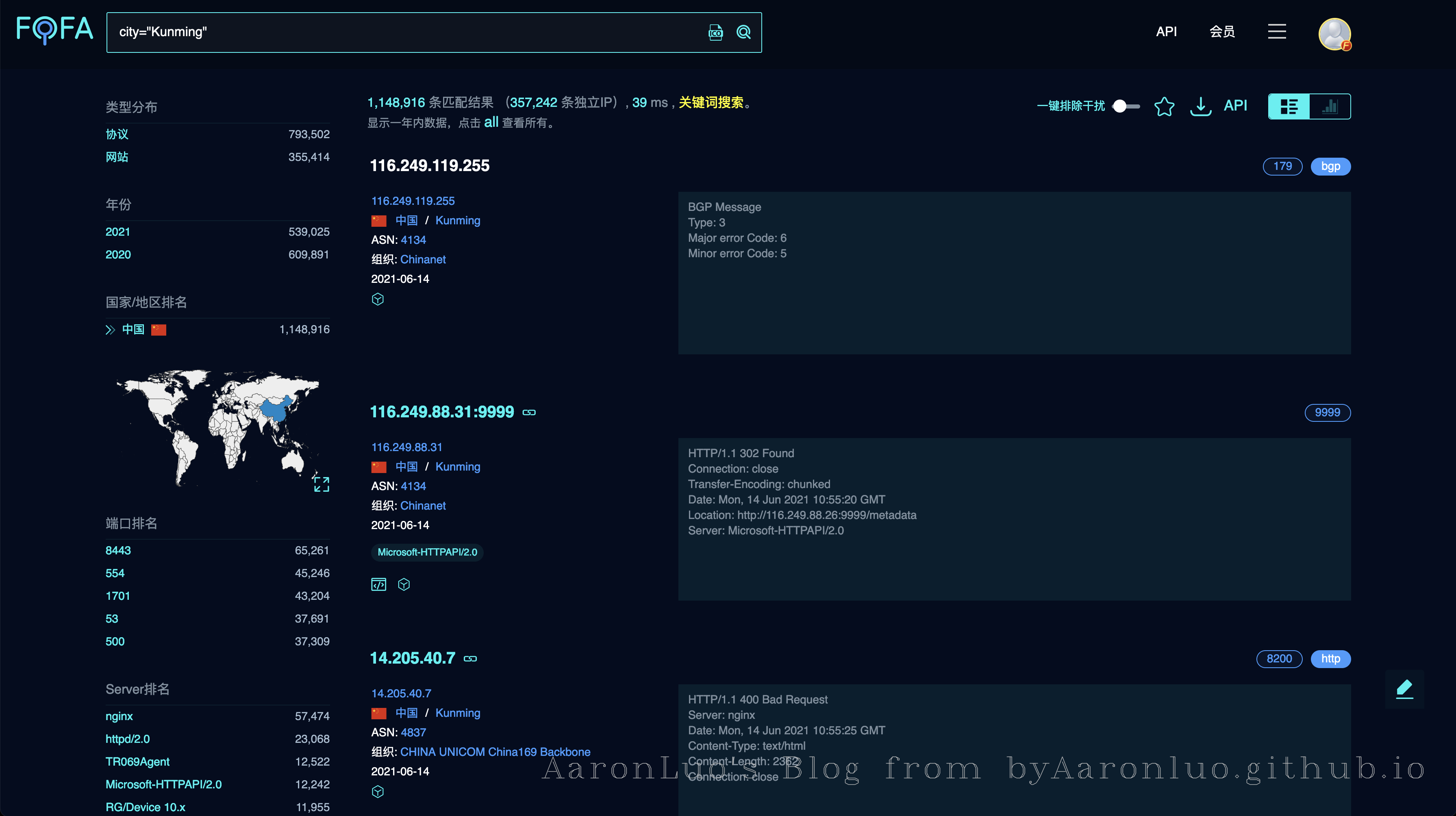1456x816 pixels.
Task: Click the link icon beside 116.249.88.31:9999
Action: click(529, 412)
